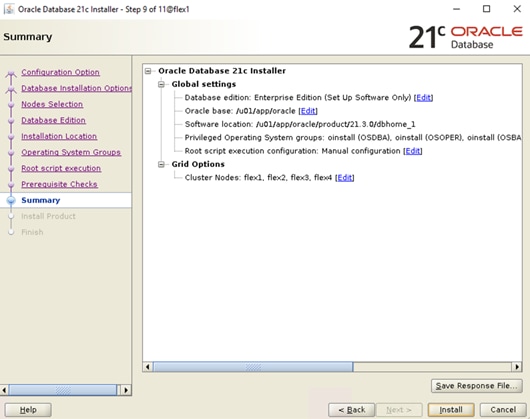
Task: Click the Summary step bullet icon
Action: 11,200
